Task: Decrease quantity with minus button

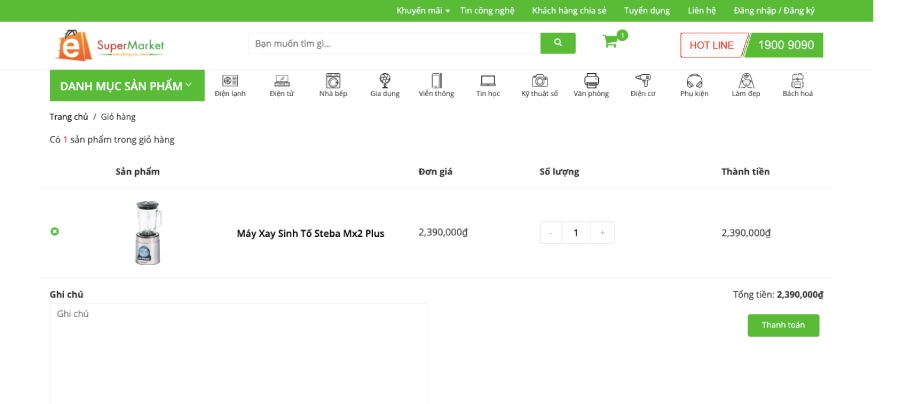Action: click(551, 233)
